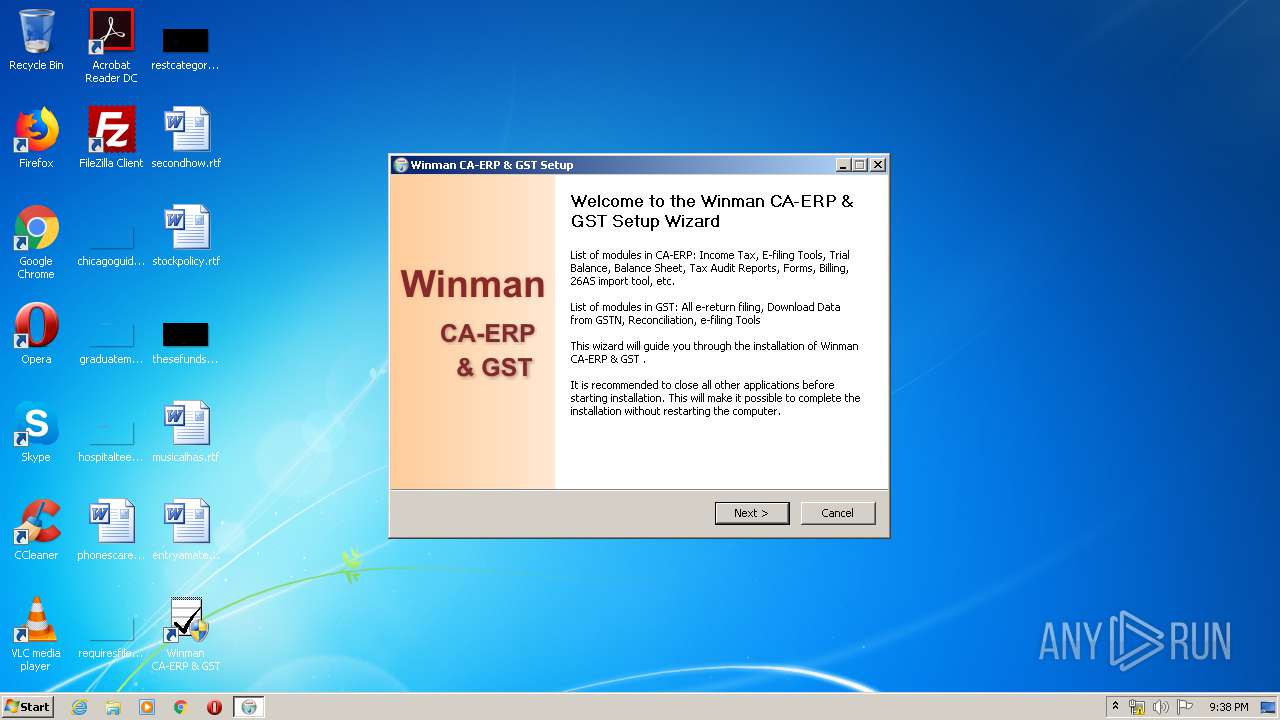Select the phonescare… document icon
Image resolution: width=1280 pixels, height=720 pixels.
point(111,530)
